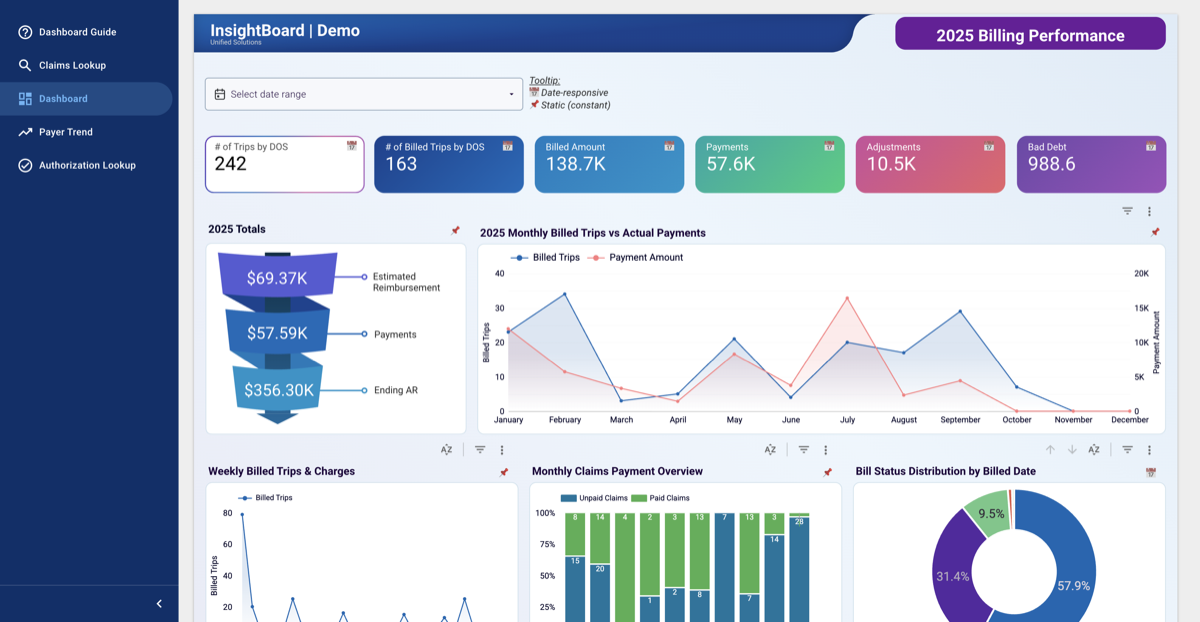Toggle Payment Amount legend in monthly chart
The height and width of the screenshot is (622, 1200).
point(635,257)
